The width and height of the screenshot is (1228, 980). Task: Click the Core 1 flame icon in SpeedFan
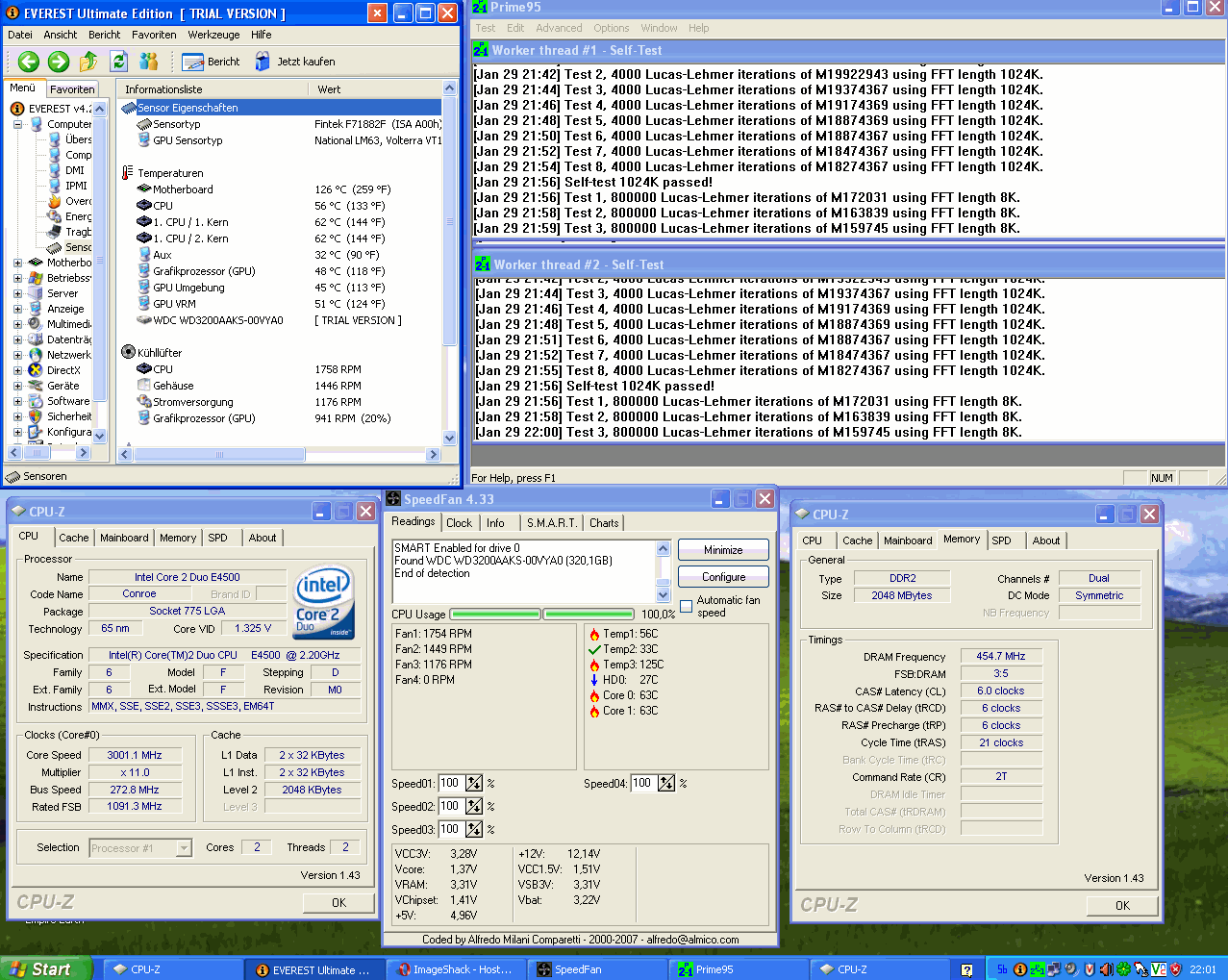point(594,711)
